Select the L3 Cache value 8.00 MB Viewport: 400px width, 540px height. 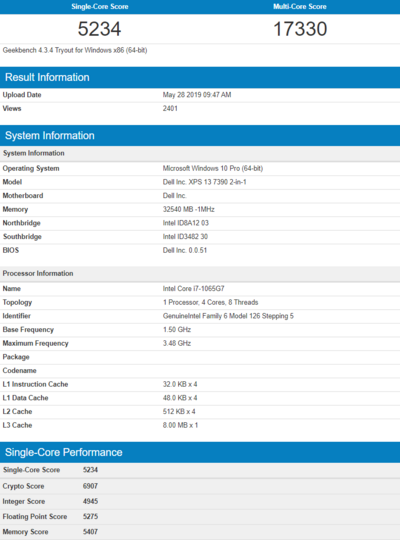pyautogui.click(x=180, y=425)
